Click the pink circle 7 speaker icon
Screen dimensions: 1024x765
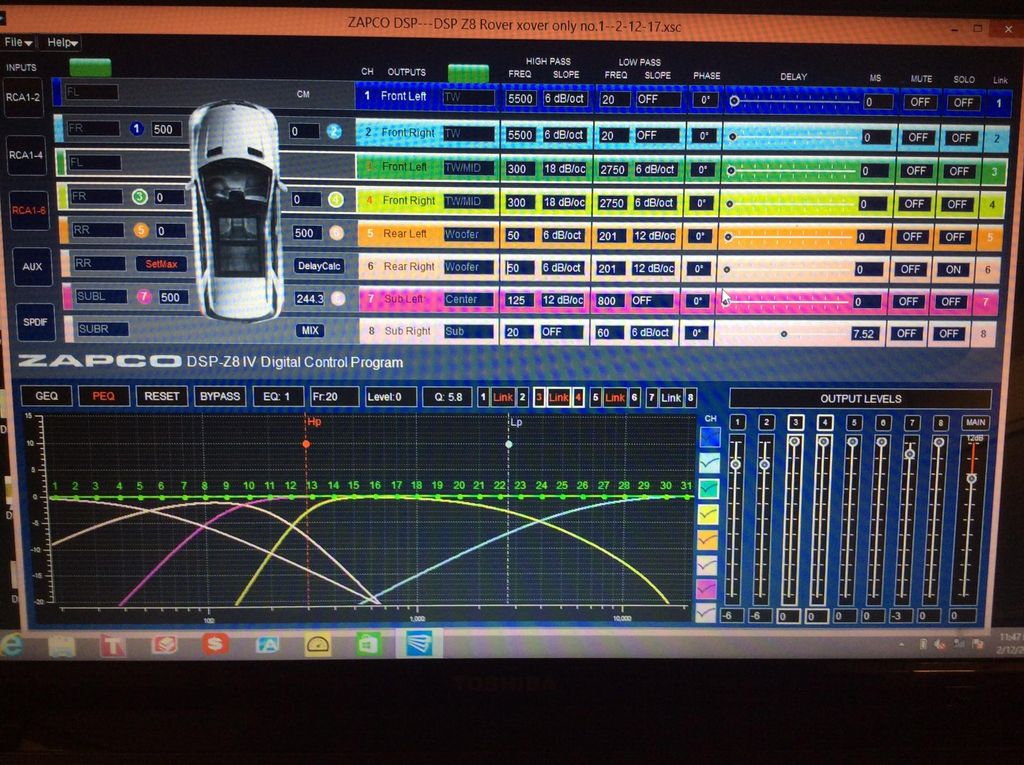coord(144,297)
